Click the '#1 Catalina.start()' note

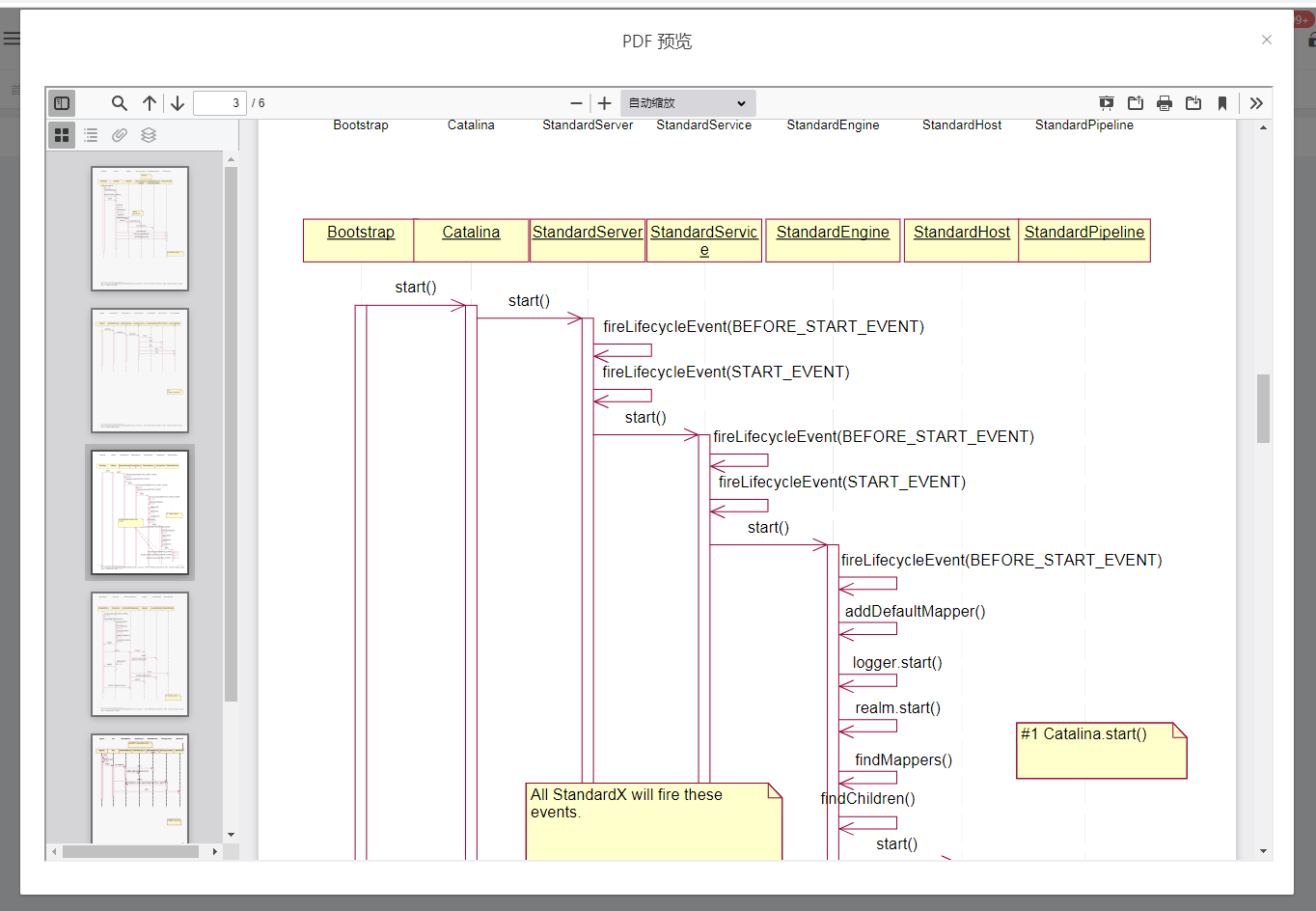point(1102,751)
